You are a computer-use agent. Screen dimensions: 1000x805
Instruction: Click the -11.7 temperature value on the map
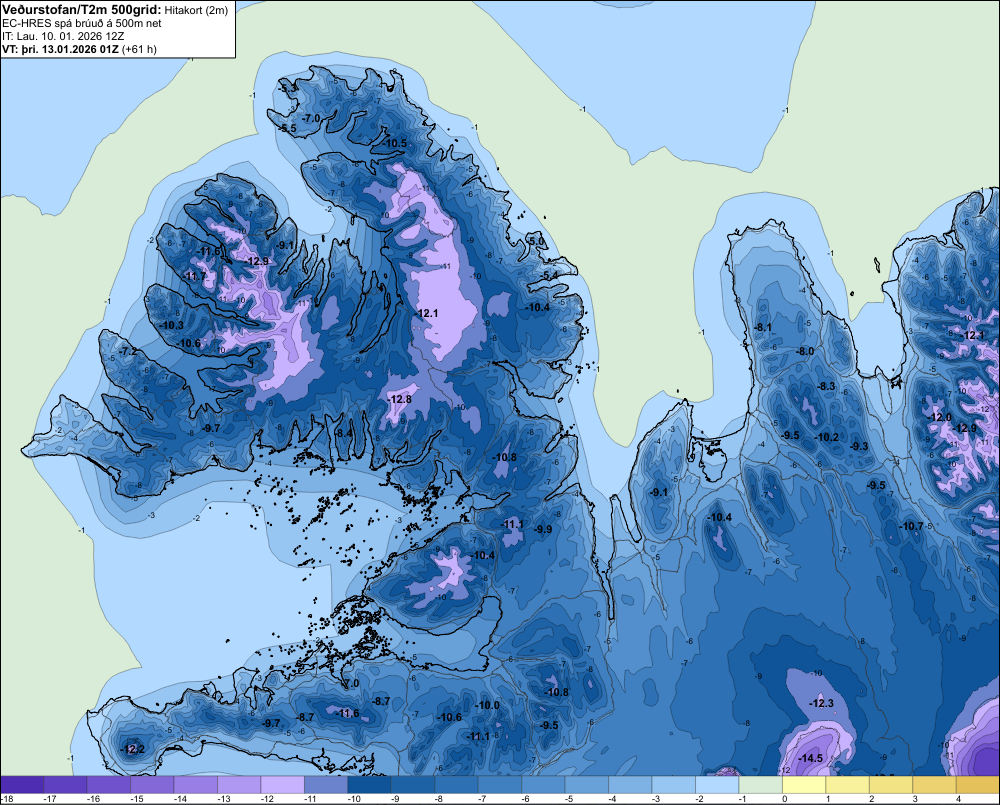click(x=195, y=276)
